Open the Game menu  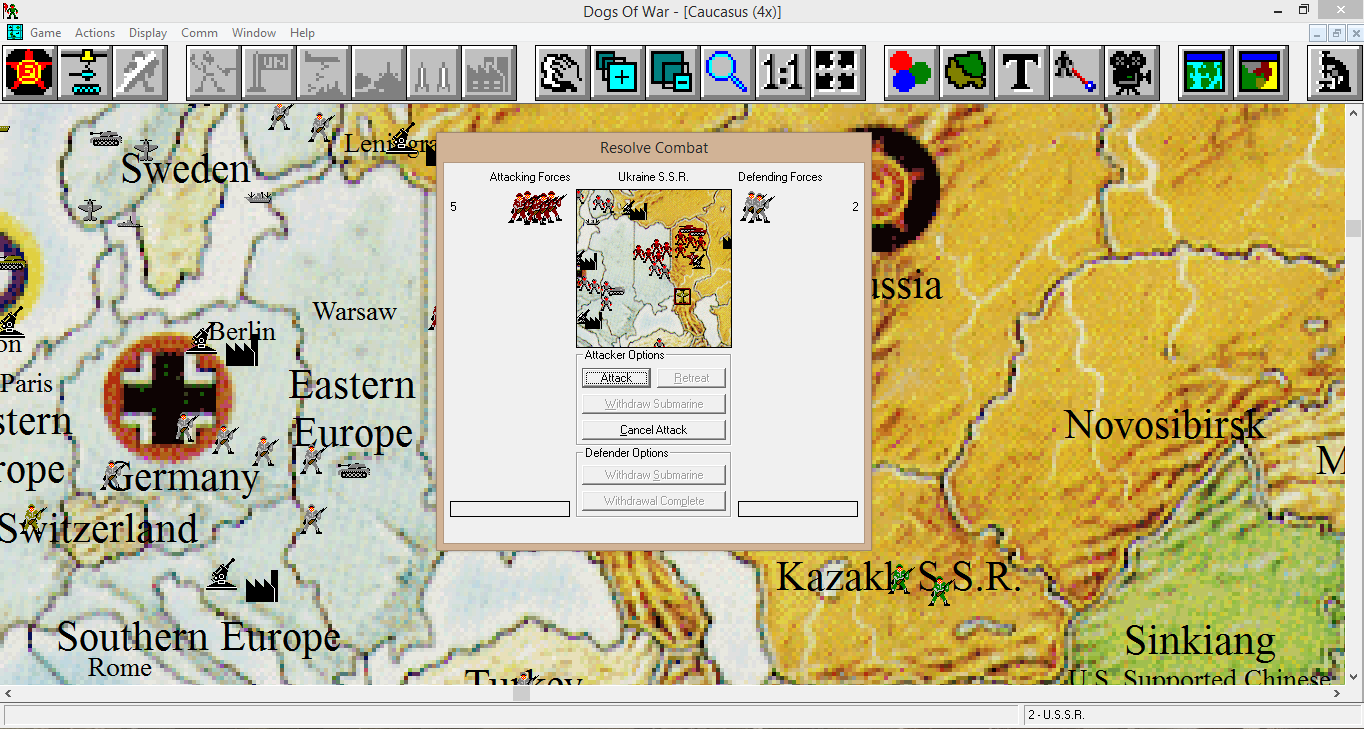(x=45, y=33)
